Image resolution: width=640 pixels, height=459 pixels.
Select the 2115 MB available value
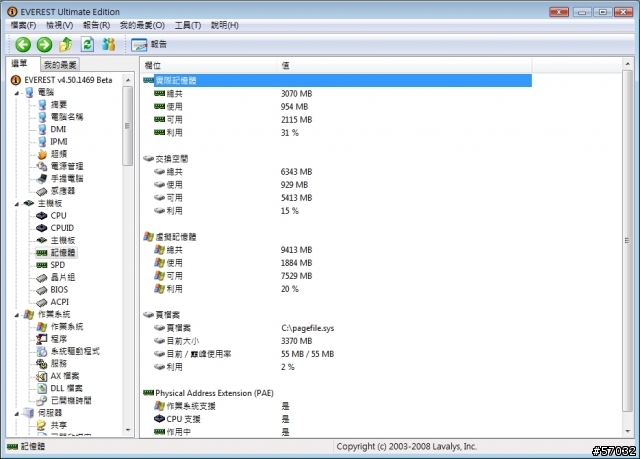click(296, 120)
